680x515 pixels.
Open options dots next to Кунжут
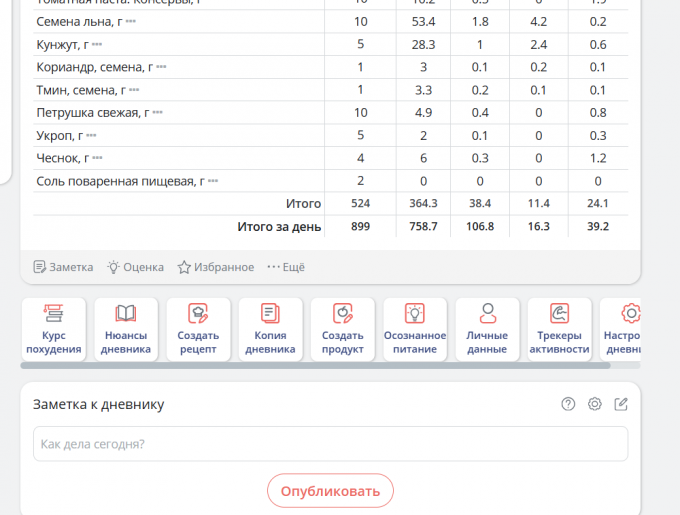coord(97,45)
